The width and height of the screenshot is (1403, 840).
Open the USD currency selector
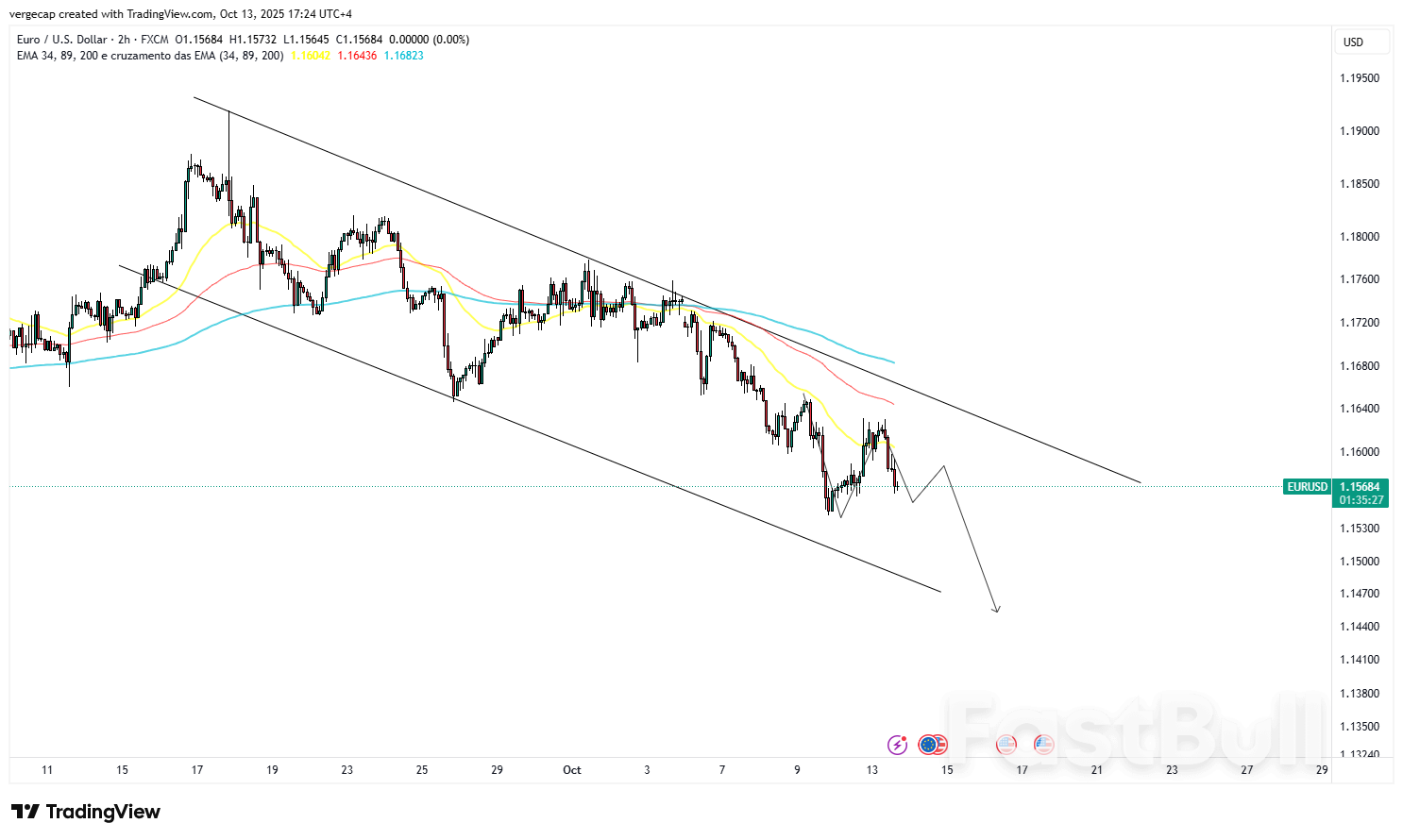point(1361,42)
